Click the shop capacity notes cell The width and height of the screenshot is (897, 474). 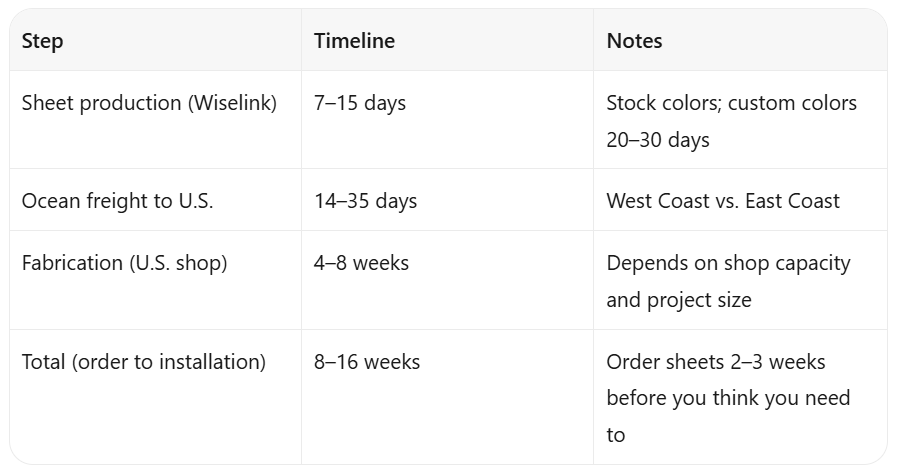click(x=740, y=280)
